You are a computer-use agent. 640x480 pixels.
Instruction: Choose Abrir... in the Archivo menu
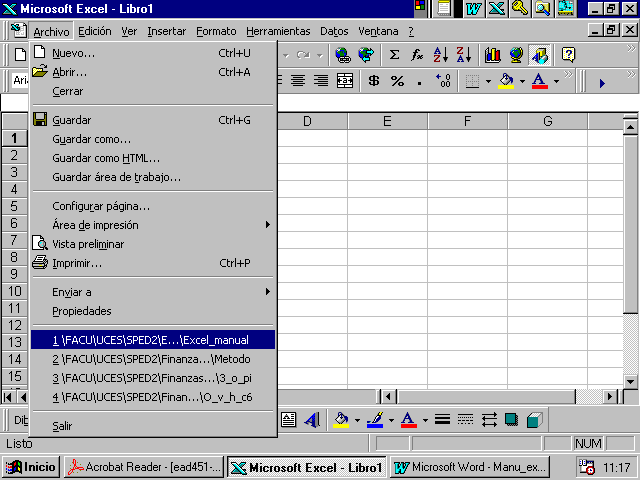point(153,72)
